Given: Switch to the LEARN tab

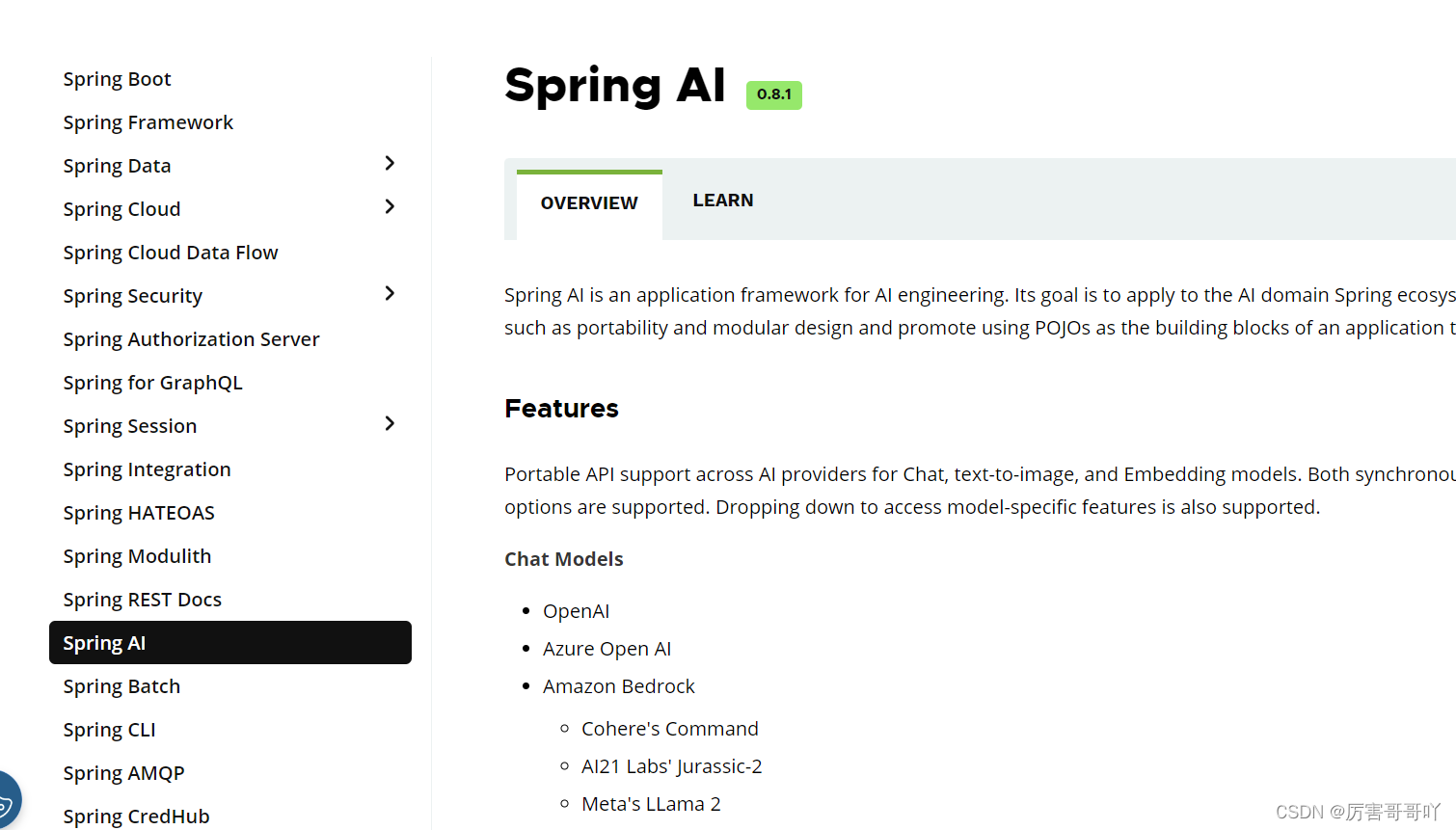Looking at the screenshot, I should point(723,201).
